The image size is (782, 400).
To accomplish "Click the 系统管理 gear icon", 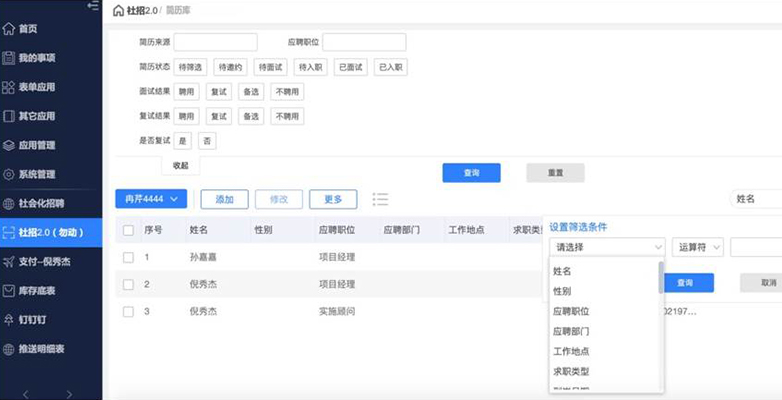I will coord(9,174).
